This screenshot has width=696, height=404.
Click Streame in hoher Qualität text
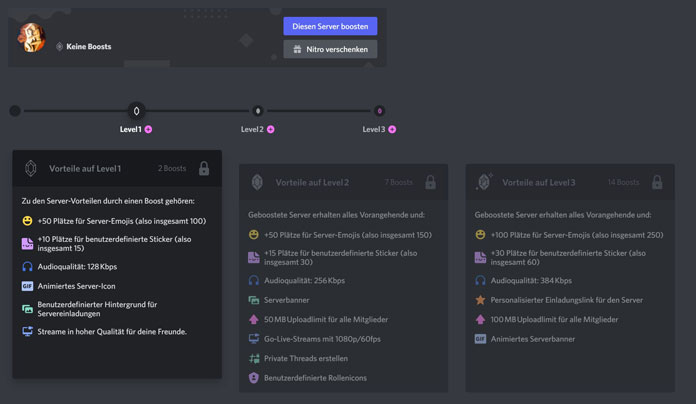[x=112, y=331]
